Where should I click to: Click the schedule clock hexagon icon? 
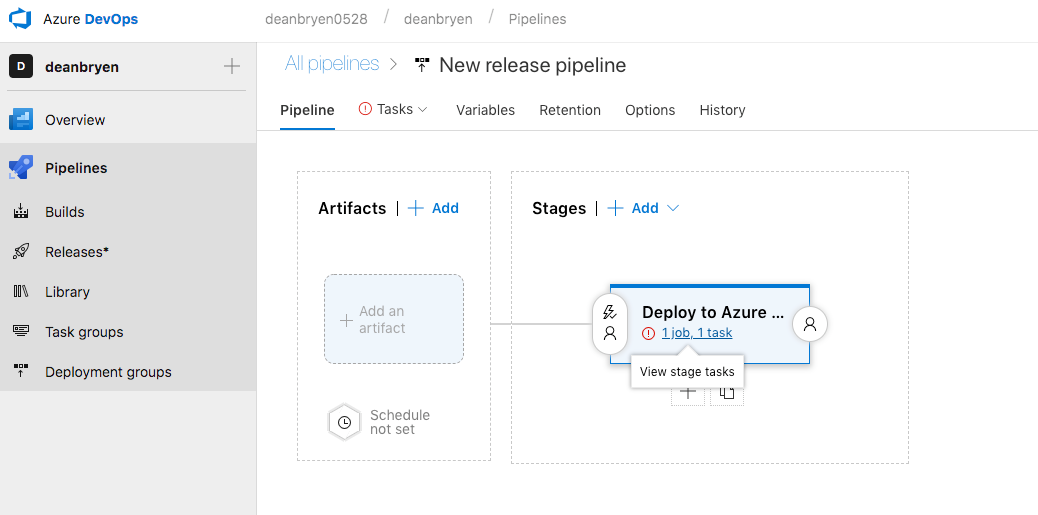tap(344, 422)
